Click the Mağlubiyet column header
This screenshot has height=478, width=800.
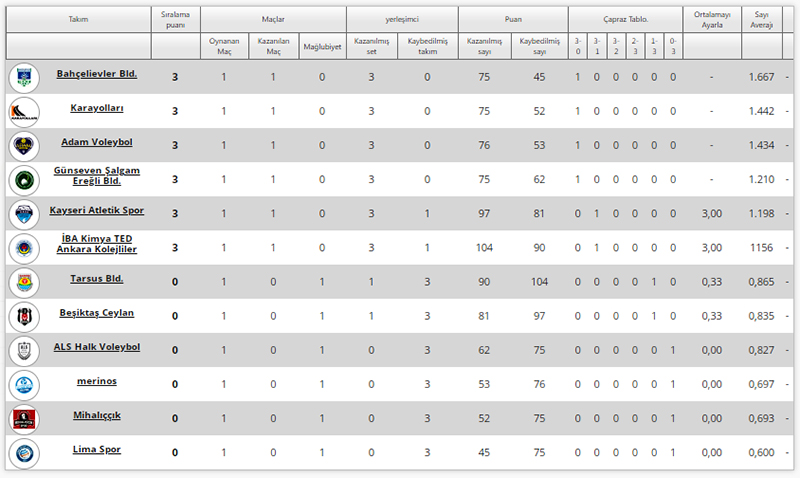[x=321, y=46]
